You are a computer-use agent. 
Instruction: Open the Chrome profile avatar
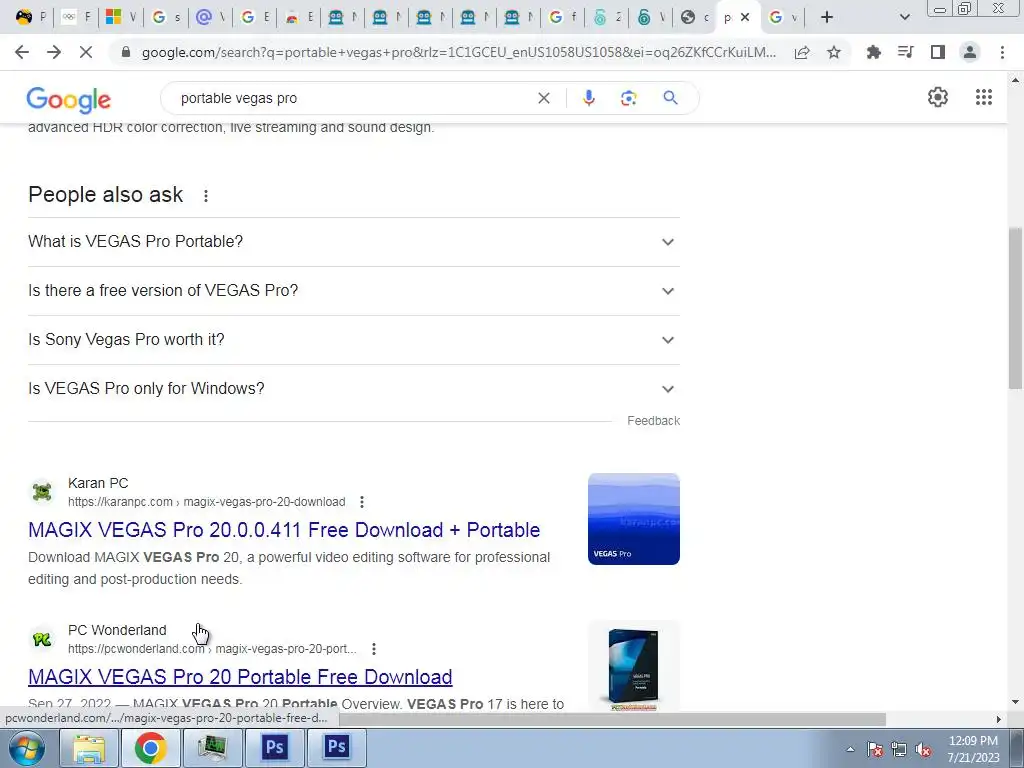tap(970, 52)
